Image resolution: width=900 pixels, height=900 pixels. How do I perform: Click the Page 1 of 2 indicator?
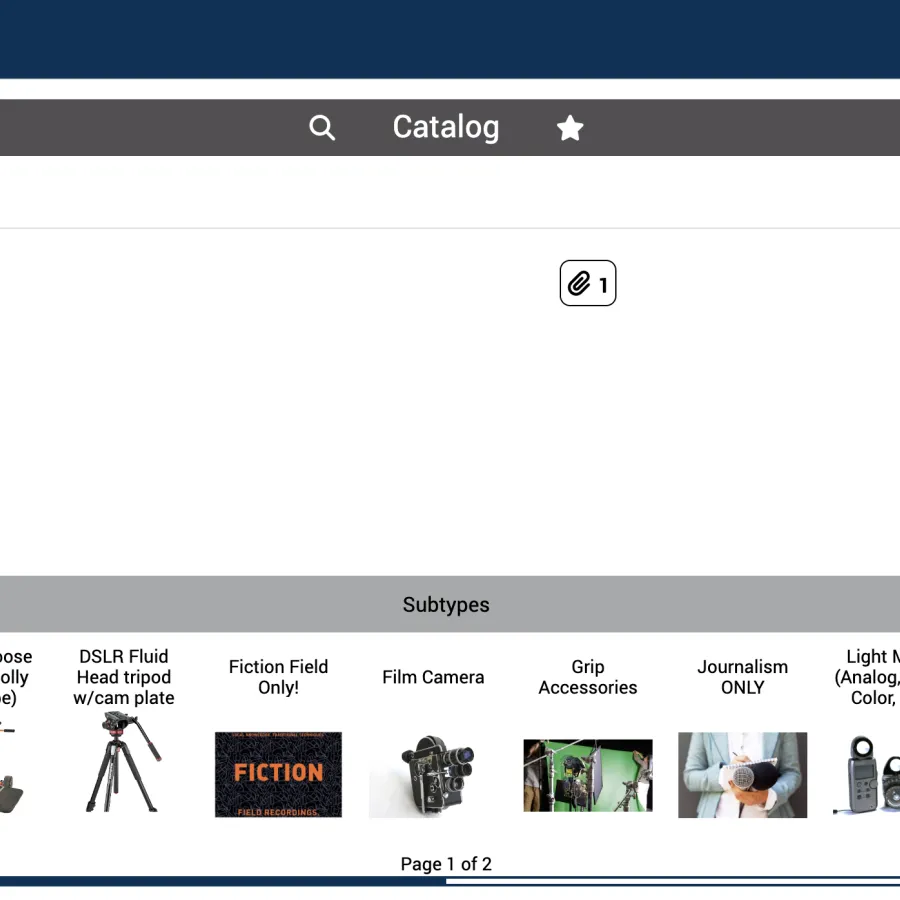(446, 864)
